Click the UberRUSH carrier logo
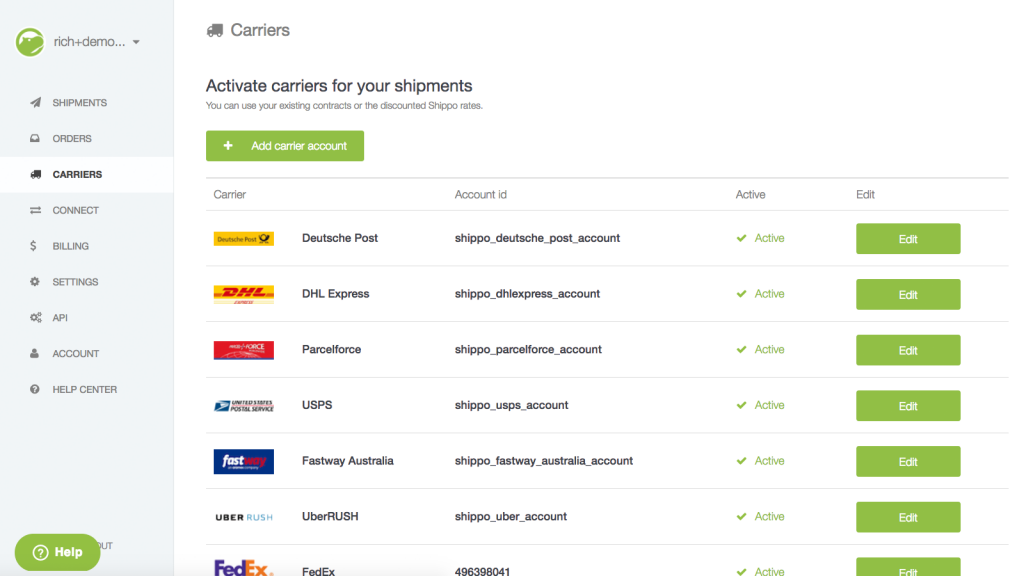Screen dimensions: 1024x576 pyautogui.click(x=243, y=517)
